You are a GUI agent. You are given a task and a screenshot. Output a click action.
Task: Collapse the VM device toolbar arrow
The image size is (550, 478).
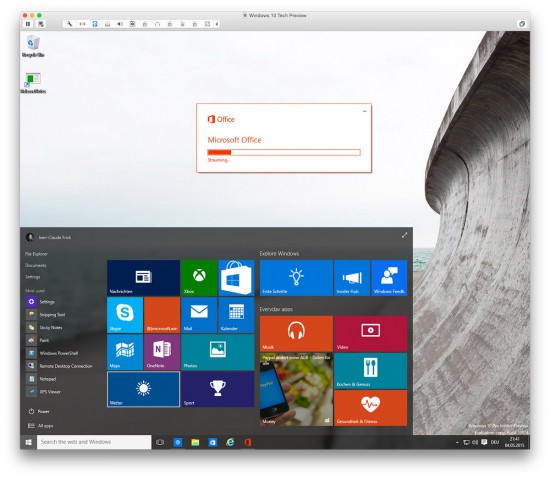(x=217, y=24)
